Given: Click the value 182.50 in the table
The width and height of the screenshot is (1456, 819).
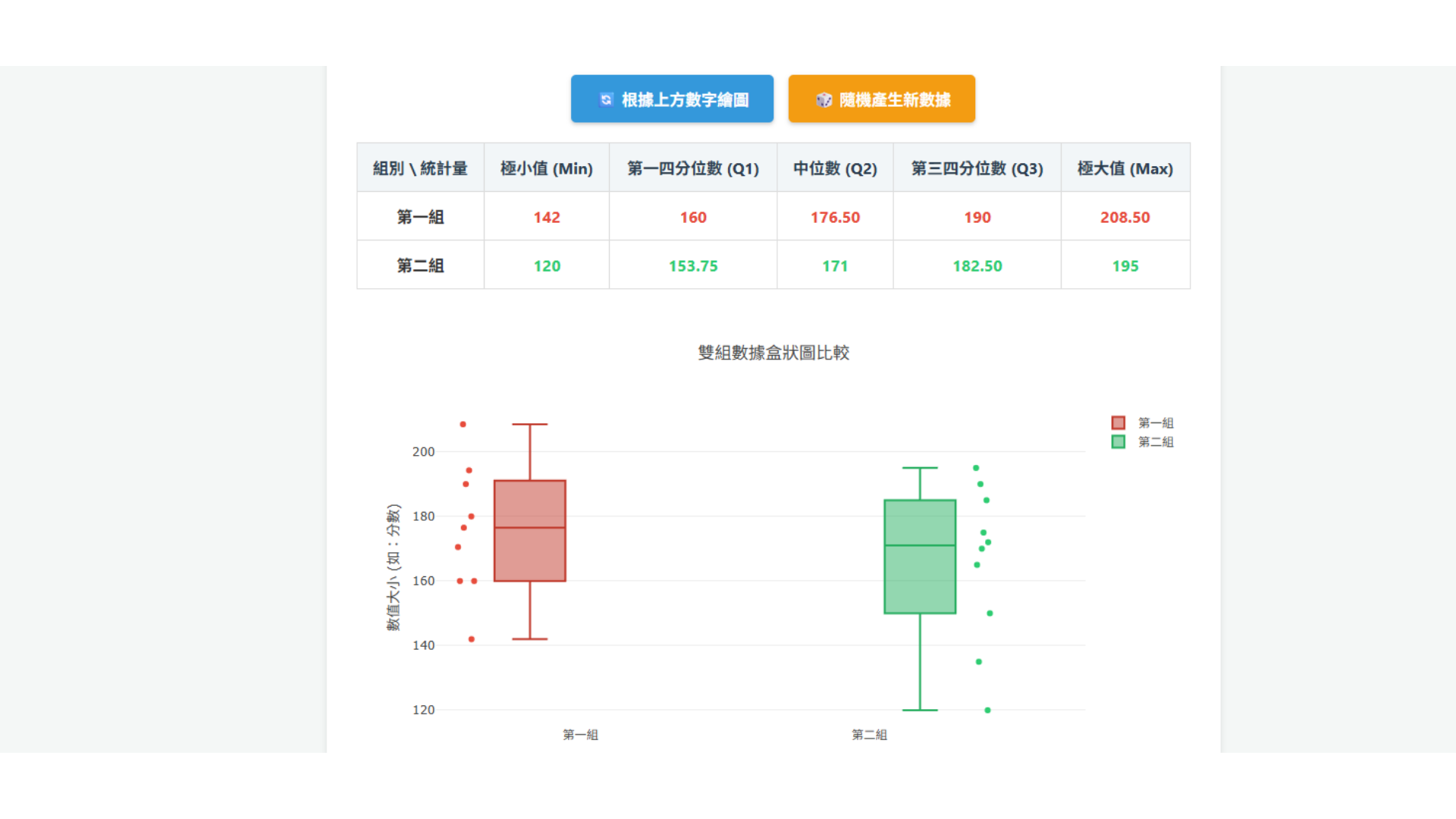Looking at the screenshot, I should tap(977, 265).
